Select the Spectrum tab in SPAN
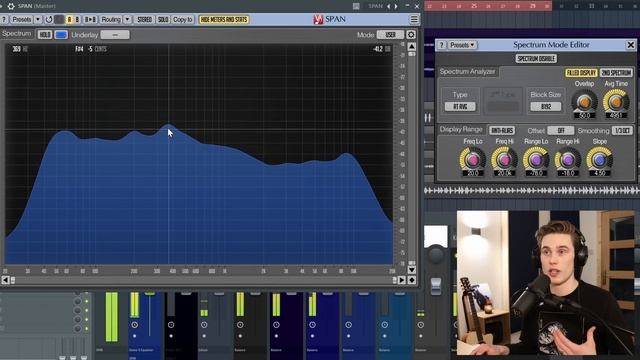Viewport: 640px width, 360px height. pos(17,34)
